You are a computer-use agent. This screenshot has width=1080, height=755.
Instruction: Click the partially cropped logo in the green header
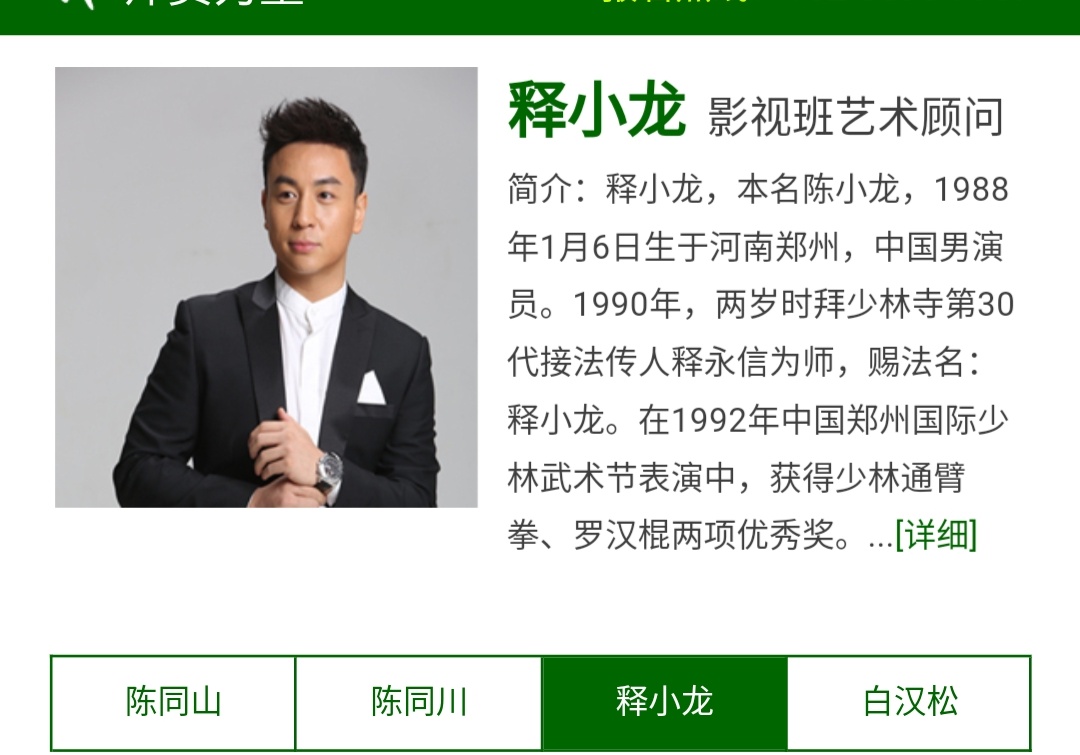77,3
